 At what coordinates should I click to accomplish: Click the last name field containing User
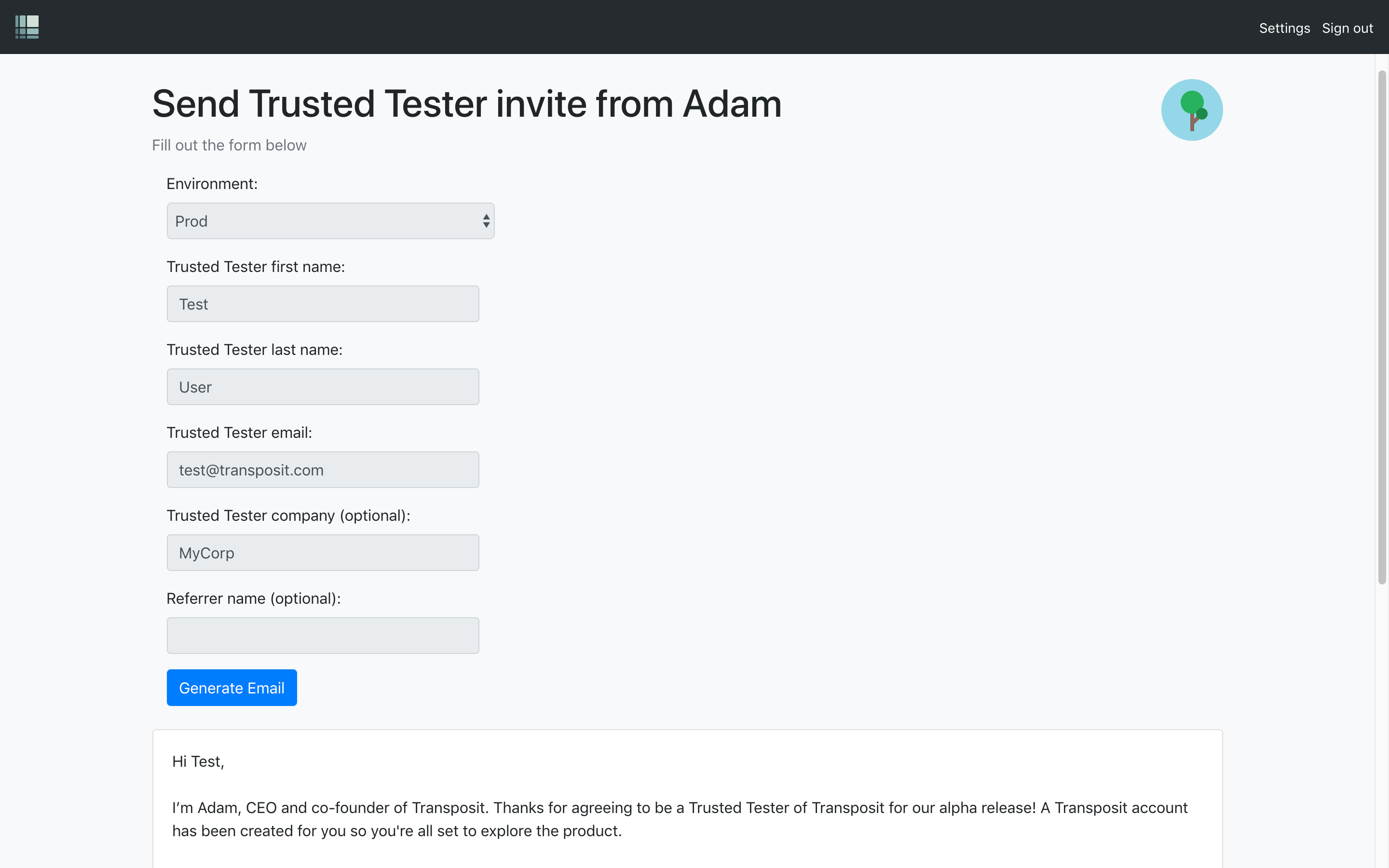(x=323, y=387)
